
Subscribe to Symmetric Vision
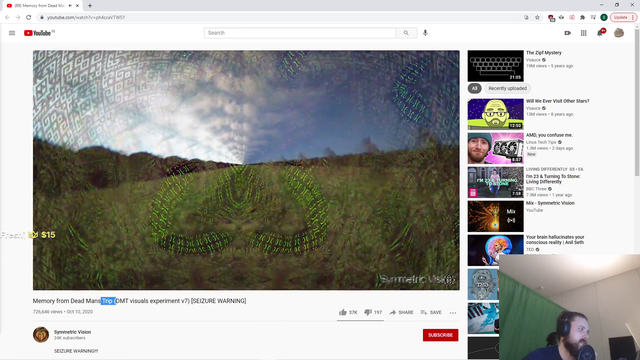coord(440,335)
